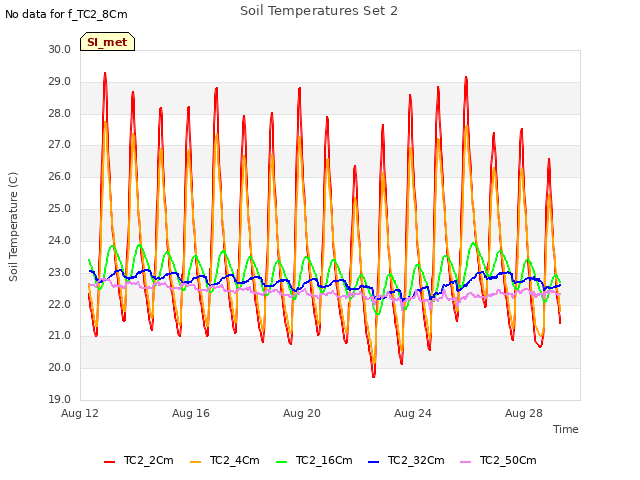Select the TC2_16Cm legend label
Image resolution: width=640 pixels, height=480 pixels.
pyautogui.click(x=324, y=460)
